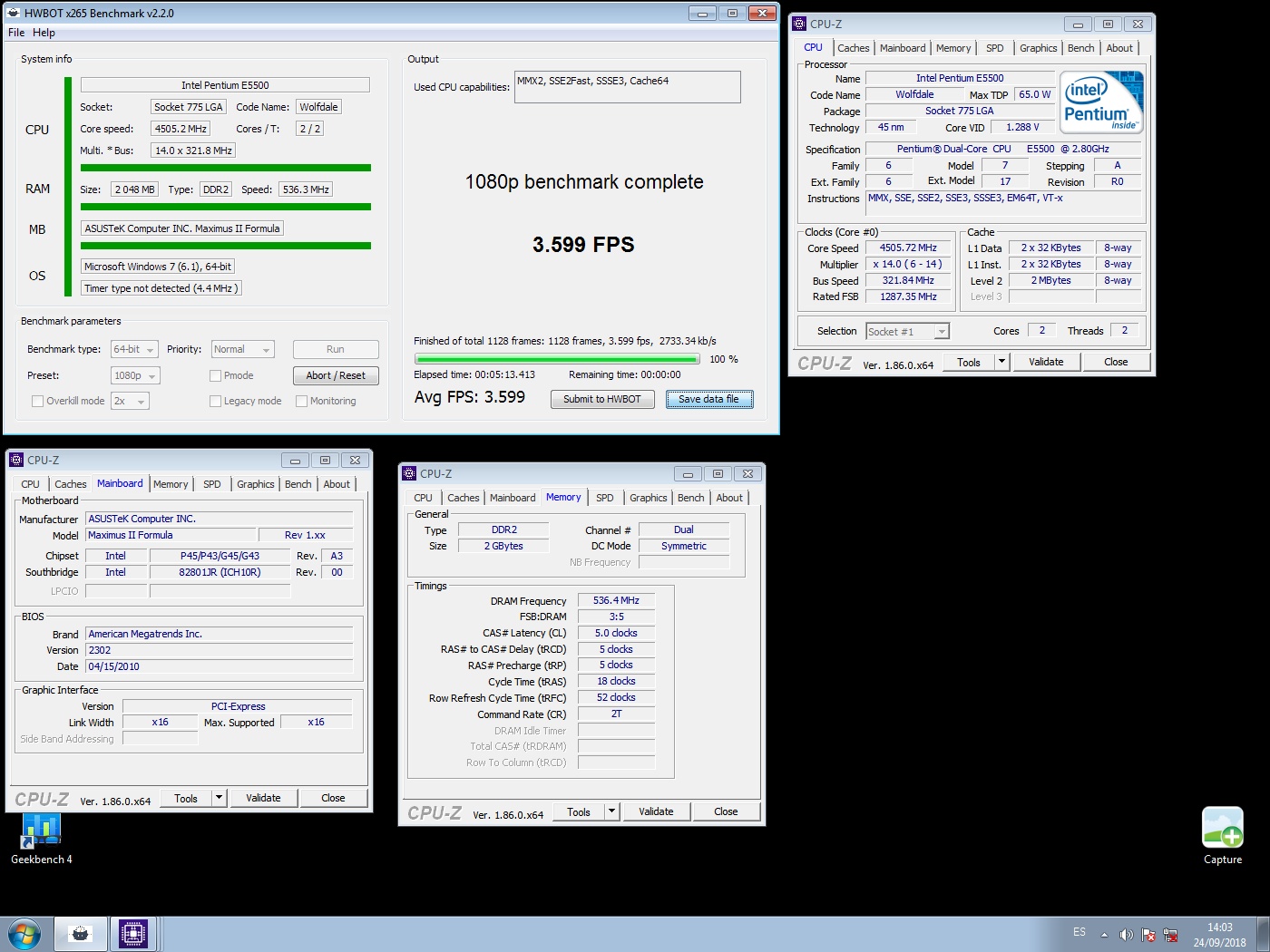The width and height of the screenshot is (1270, 952).
Task: Click the Timer type not detected field
Action: pos(161,288)
